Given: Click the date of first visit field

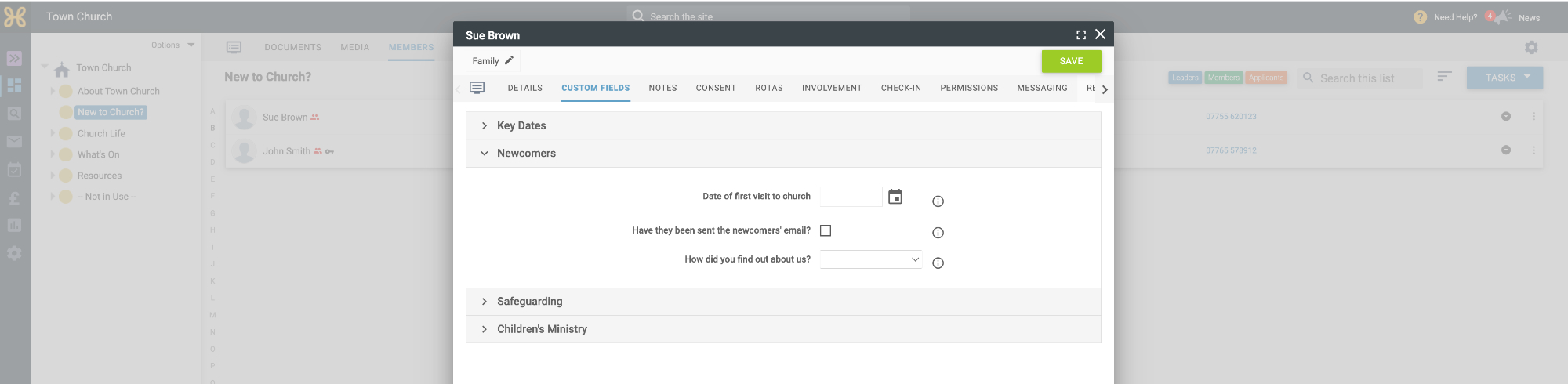Looking at the screenshot, I should coord(851,197).
